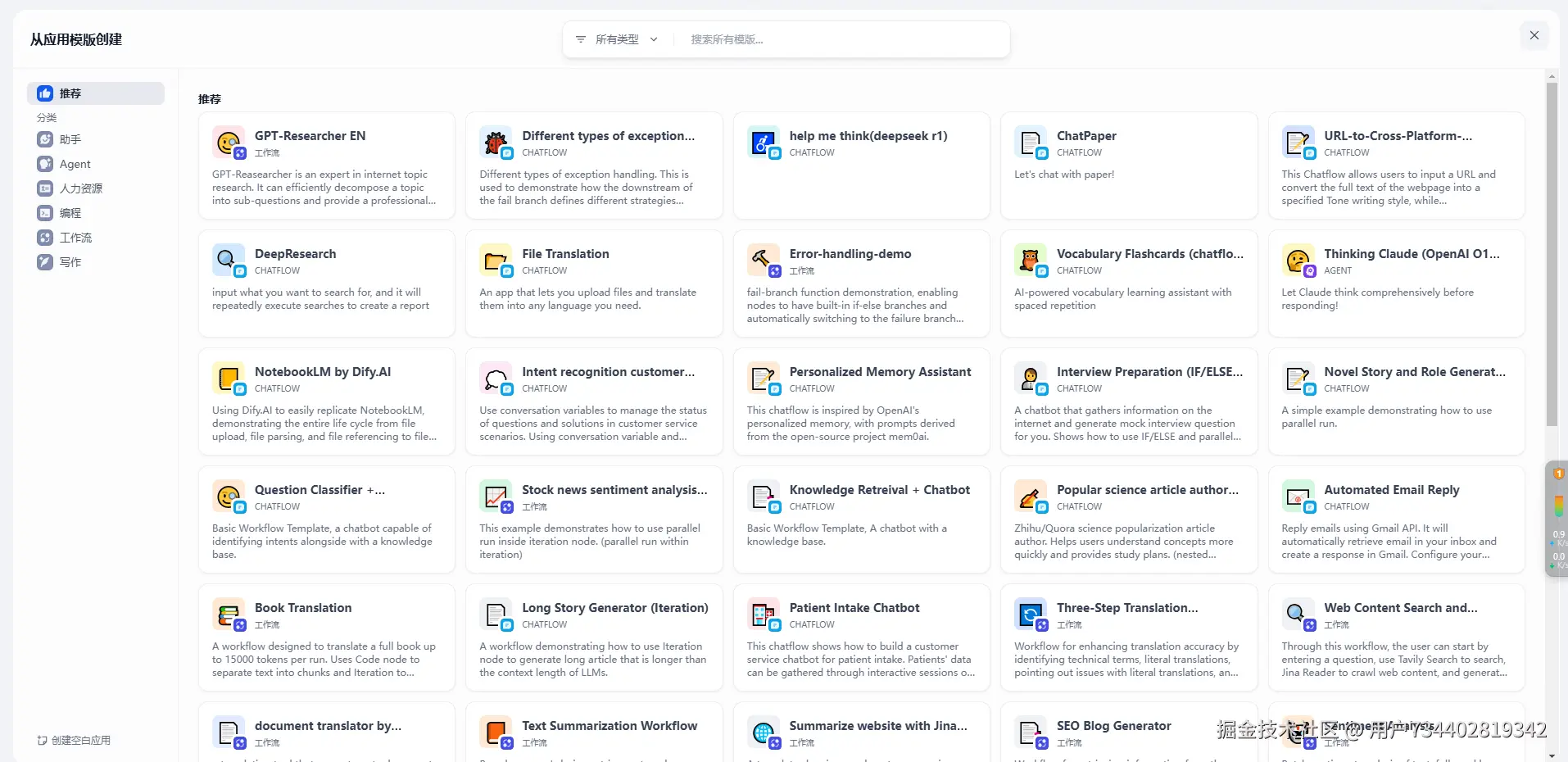Open the ChatPaper template title
The width and height of the screenshot is (1568, 762).
tap(1086, 136)
